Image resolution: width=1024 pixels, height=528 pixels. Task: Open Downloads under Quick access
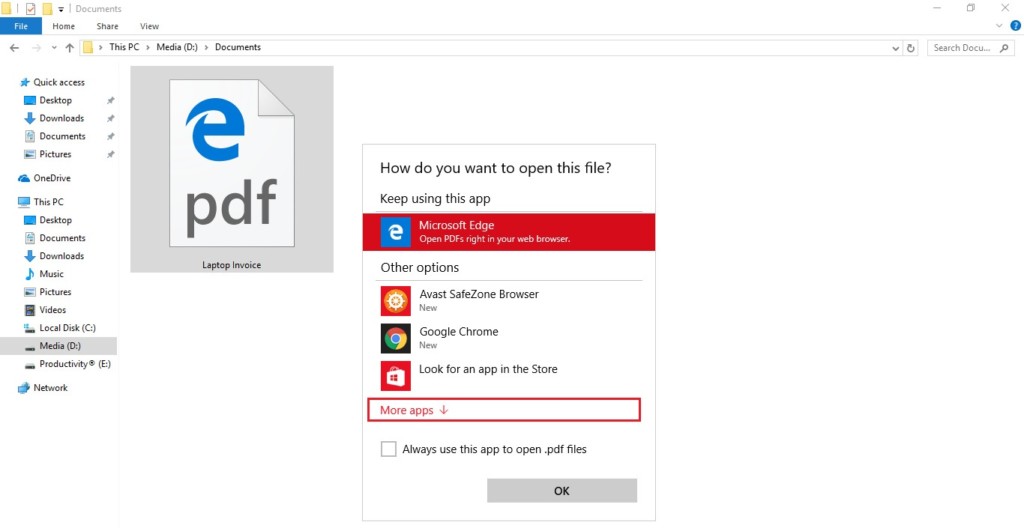click(x=61, y=118)
